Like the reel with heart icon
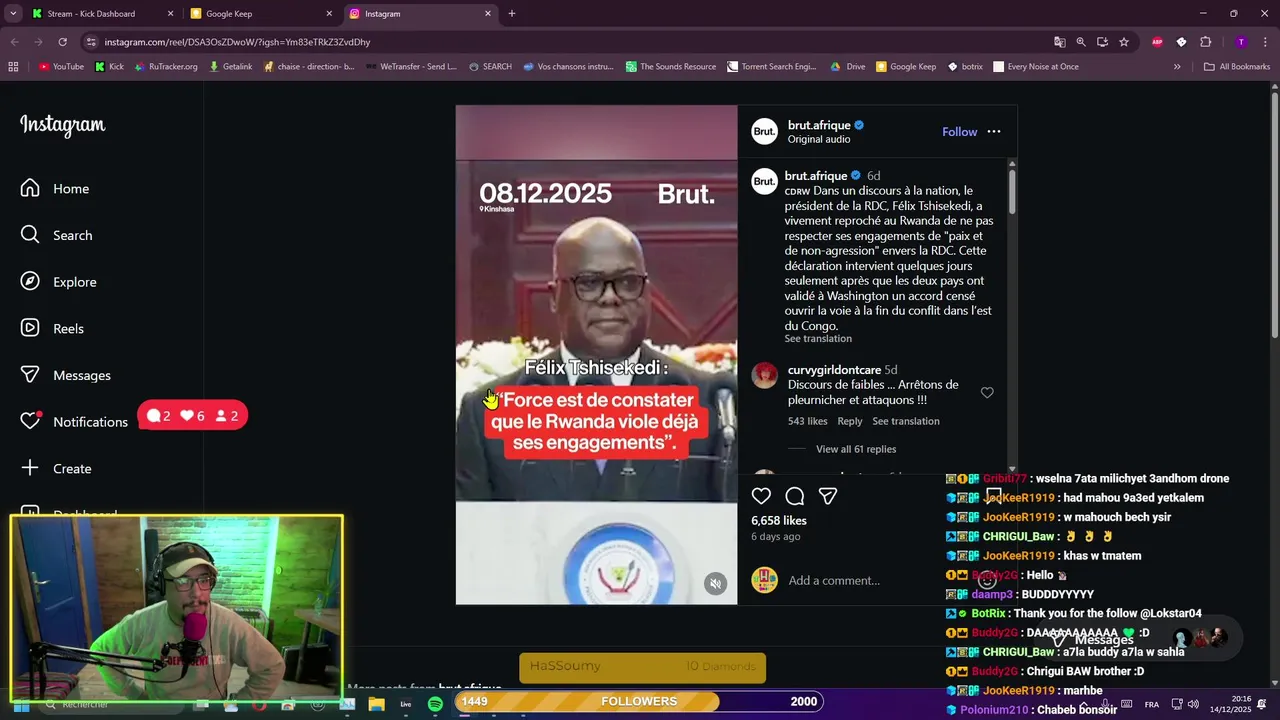The height and width of the screenshot is (720, 1280). coord(761,496)
